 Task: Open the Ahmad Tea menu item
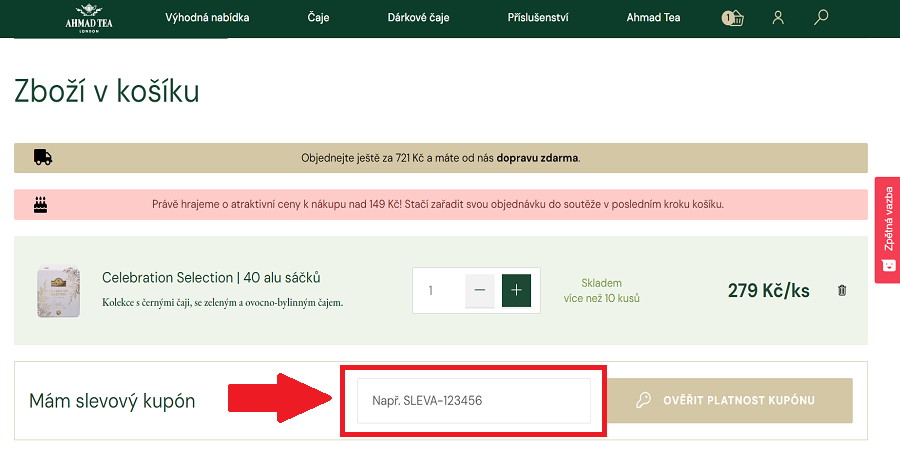point(653,18)
